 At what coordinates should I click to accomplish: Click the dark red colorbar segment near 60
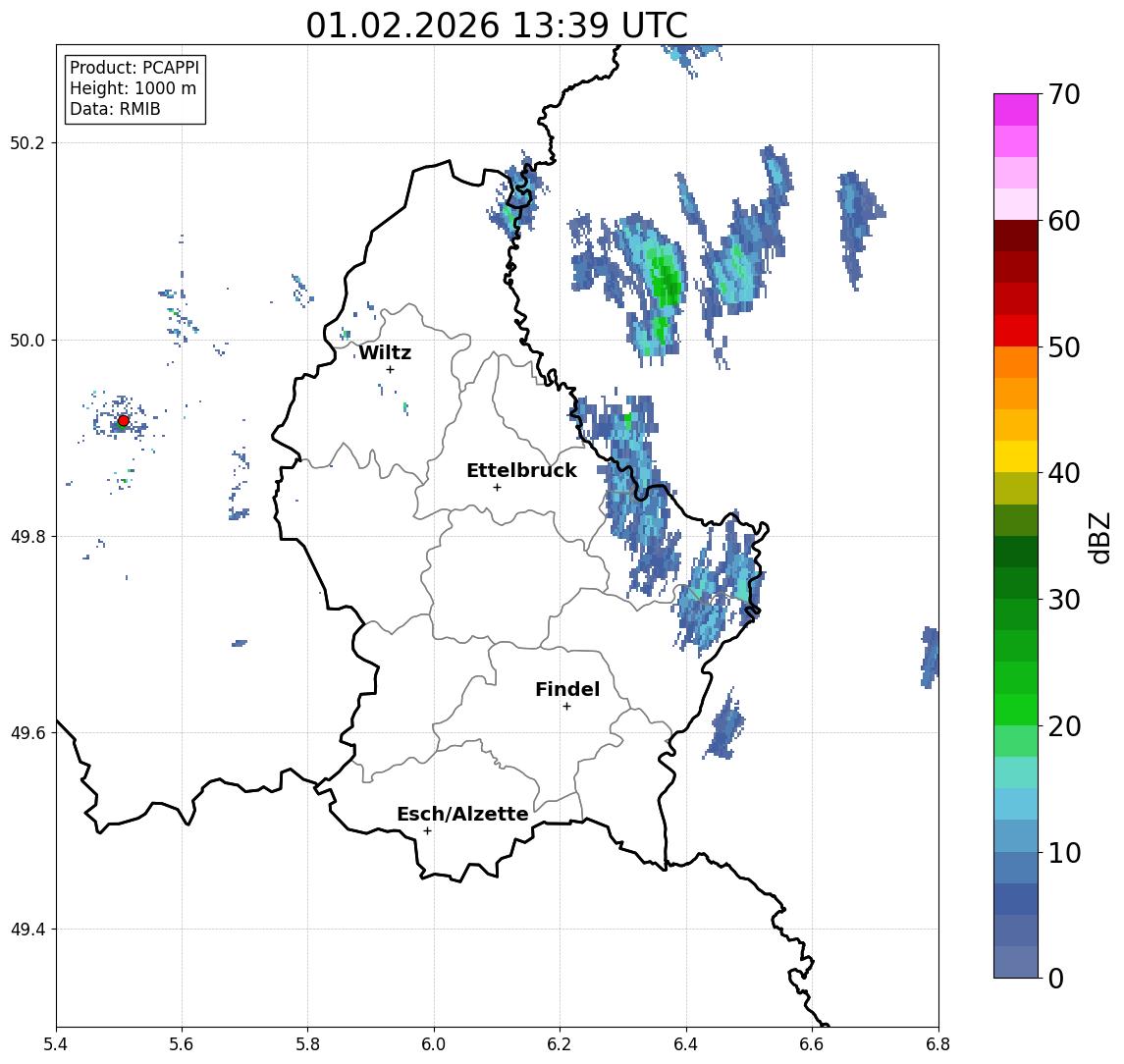click(1016, 236)
